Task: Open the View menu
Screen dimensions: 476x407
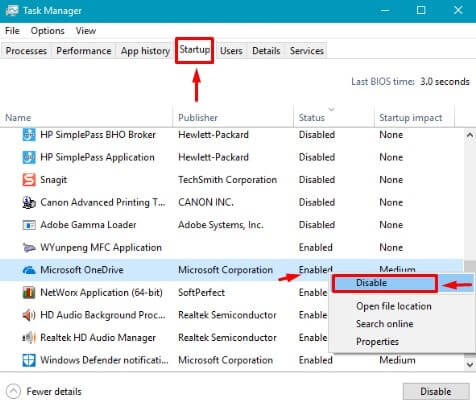Action: 86,31
